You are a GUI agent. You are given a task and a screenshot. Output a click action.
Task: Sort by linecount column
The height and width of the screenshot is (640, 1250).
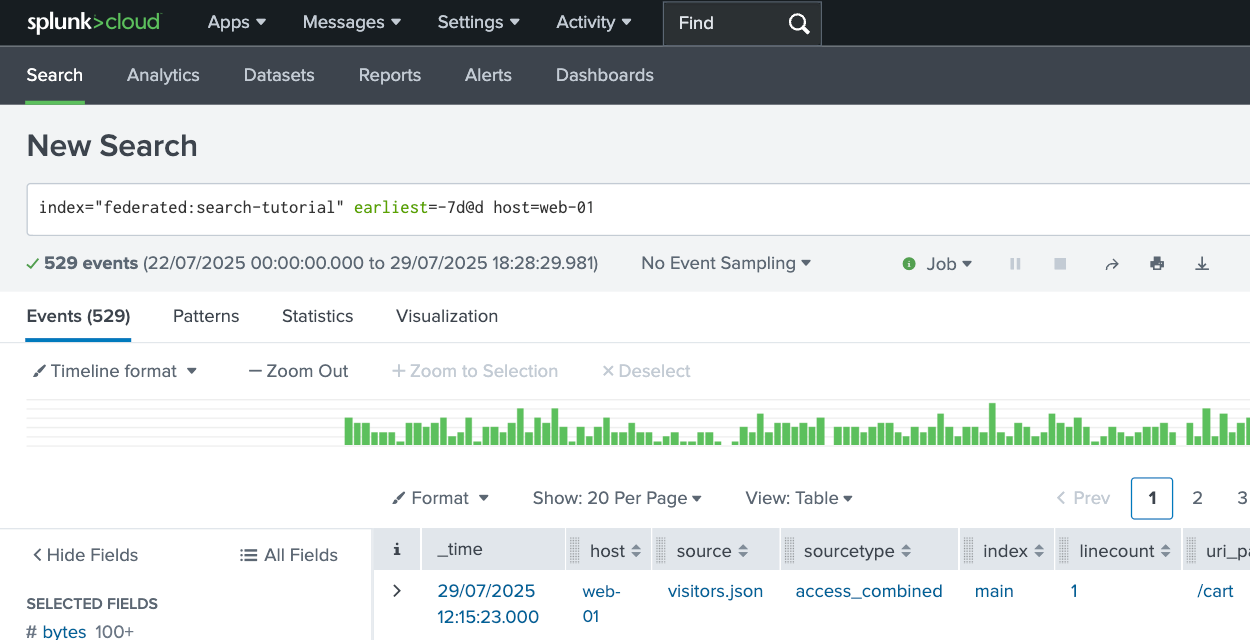coord(1166,551)
